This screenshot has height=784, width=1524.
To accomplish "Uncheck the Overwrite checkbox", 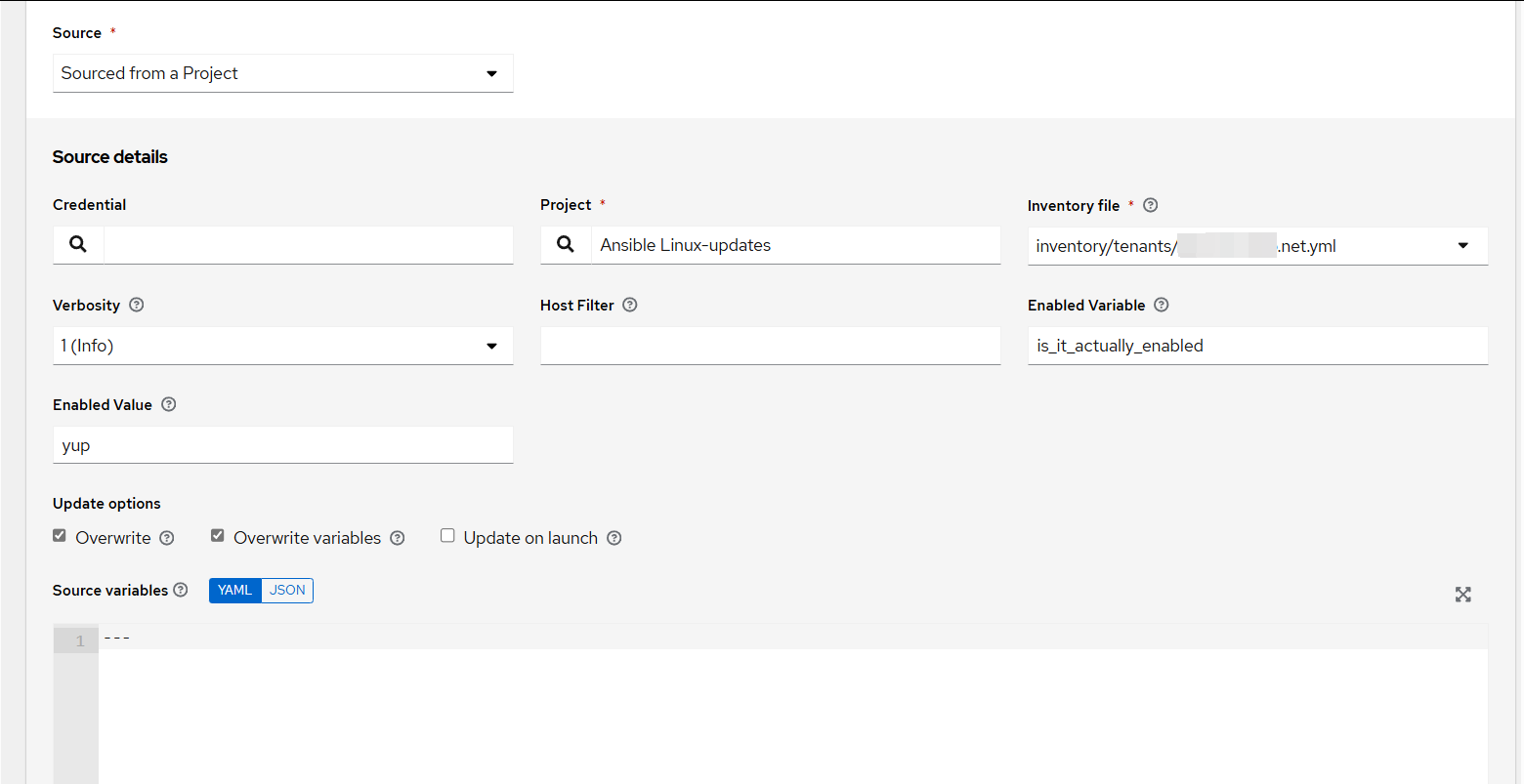I will click(x=60, y=536).
